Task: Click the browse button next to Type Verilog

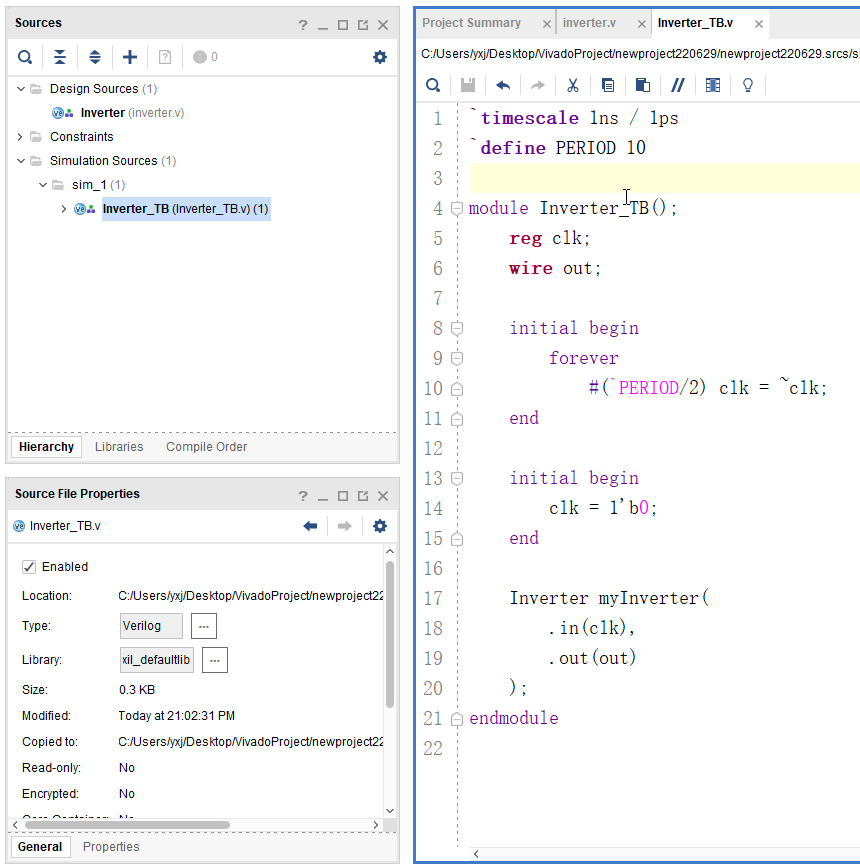Action: 204,626
